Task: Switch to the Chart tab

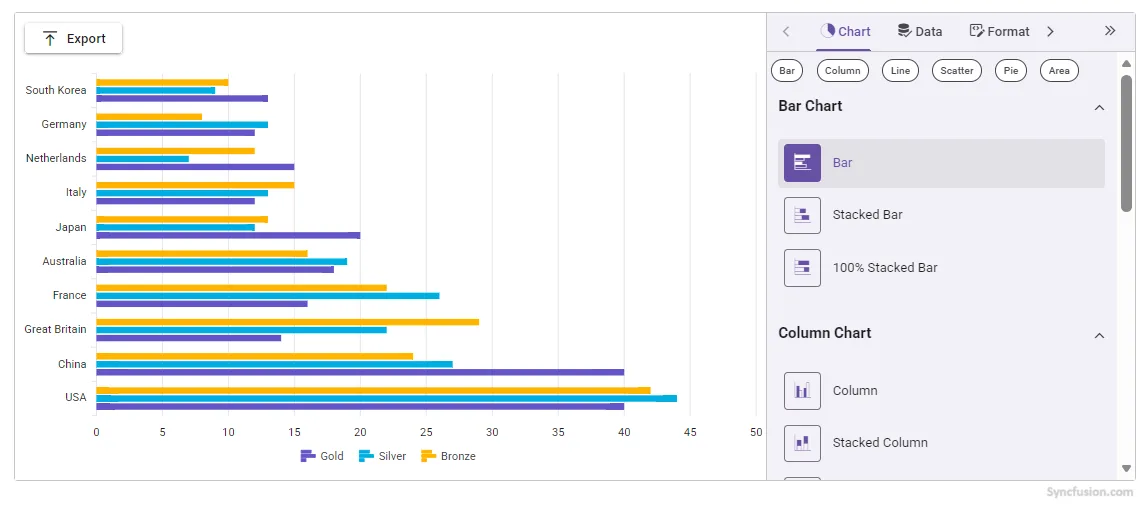Action: pos(845,31)
